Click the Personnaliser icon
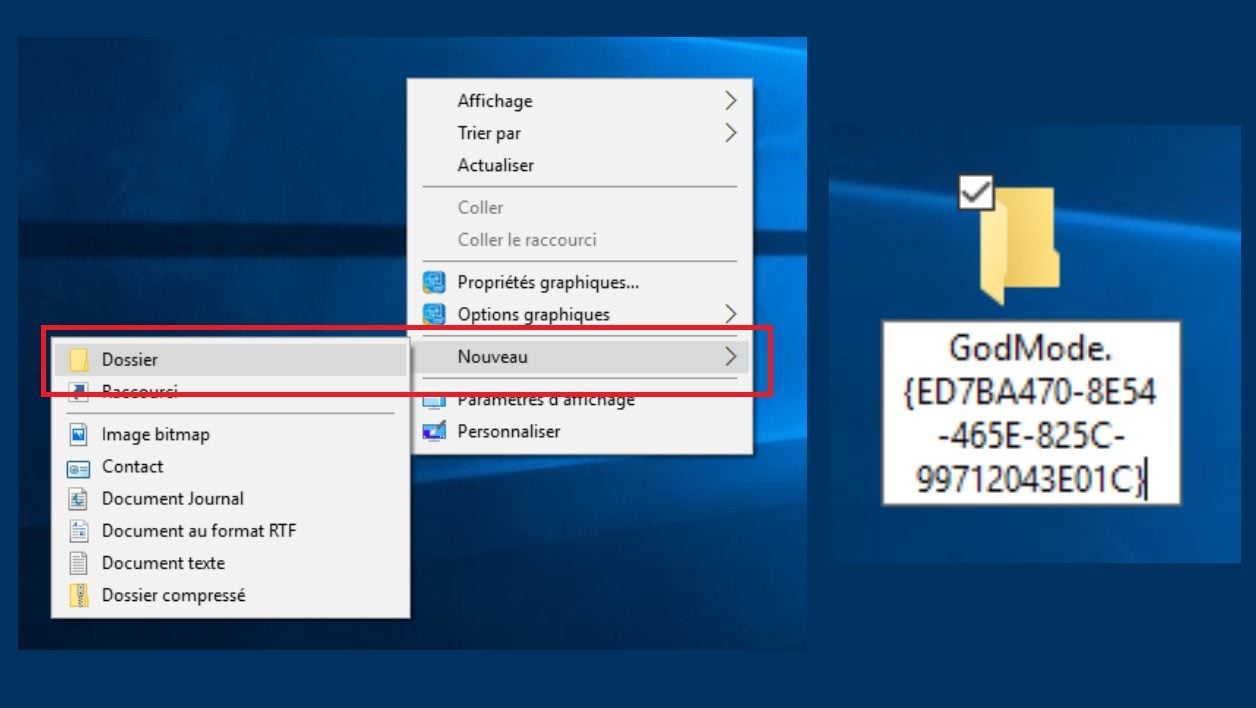Viewport: 1256px width, 708px height. (434, 432)
